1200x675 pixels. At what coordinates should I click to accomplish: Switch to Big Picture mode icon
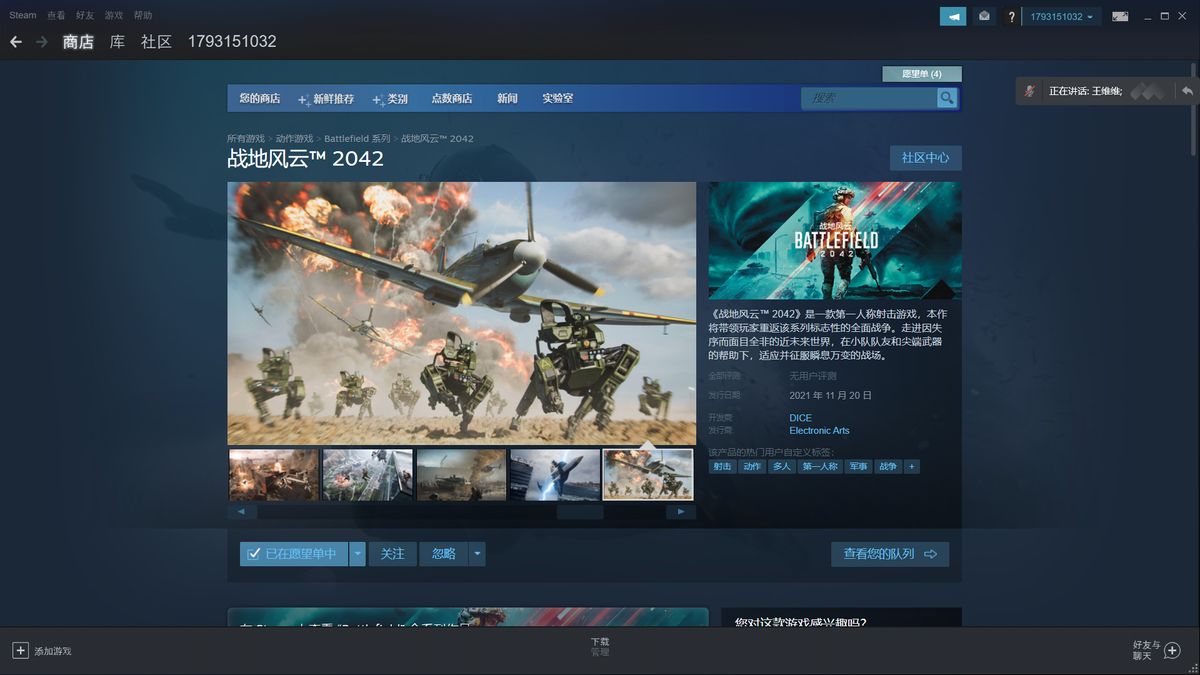coord(1120,16)
